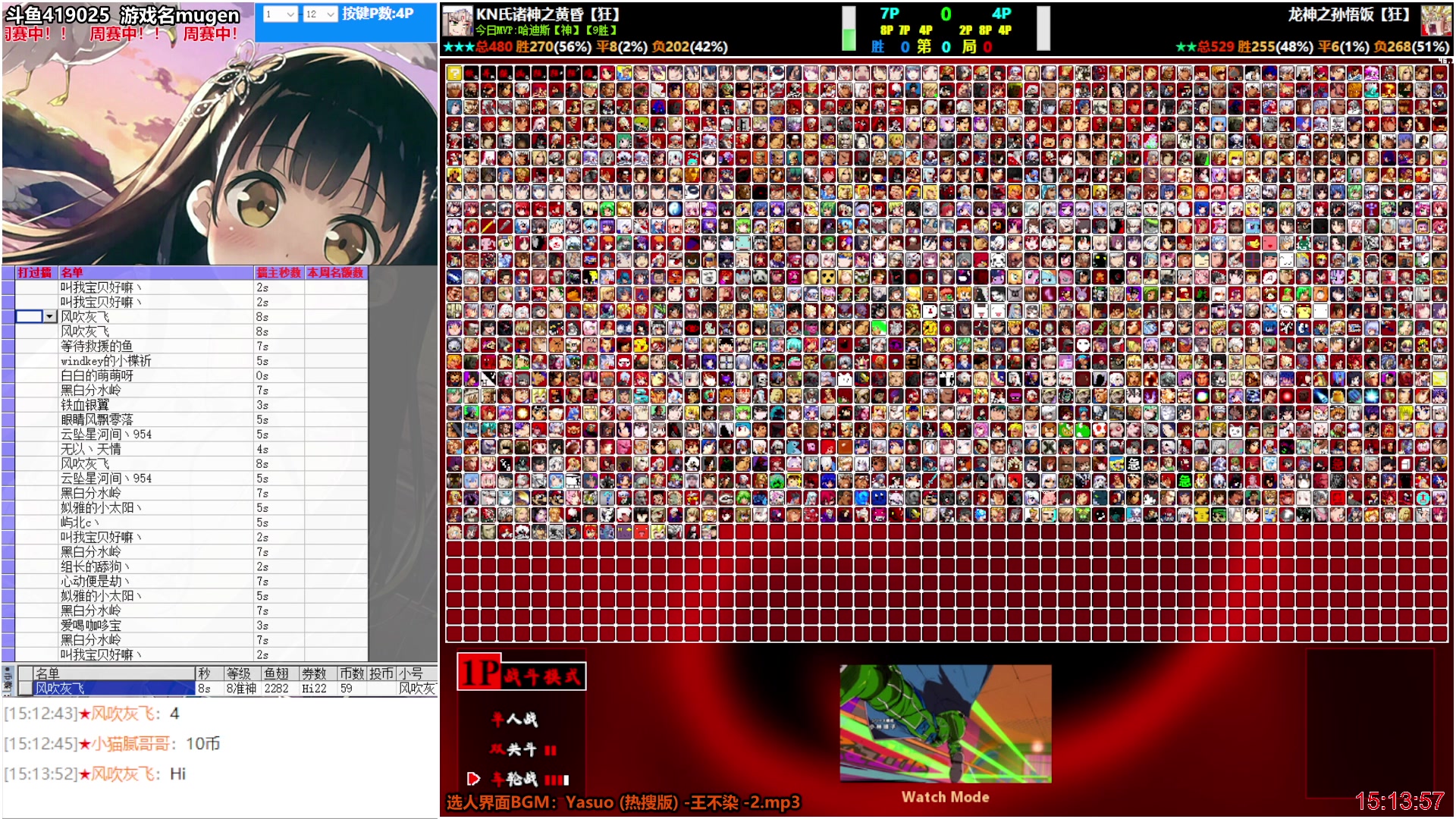Click the chat message from 小猫腻哥哥
The image size is (1456, 819).
tap(112, 744)
